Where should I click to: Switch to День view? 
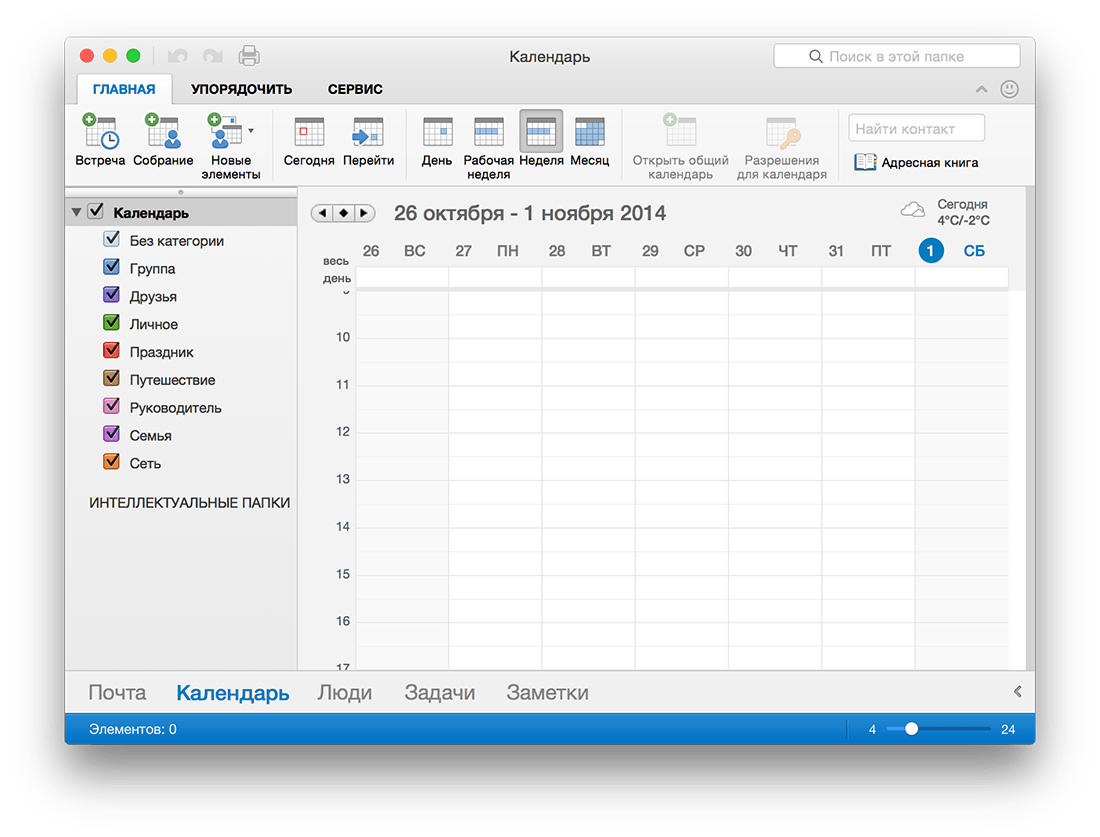pyautogui.click(x=436, y=140)
